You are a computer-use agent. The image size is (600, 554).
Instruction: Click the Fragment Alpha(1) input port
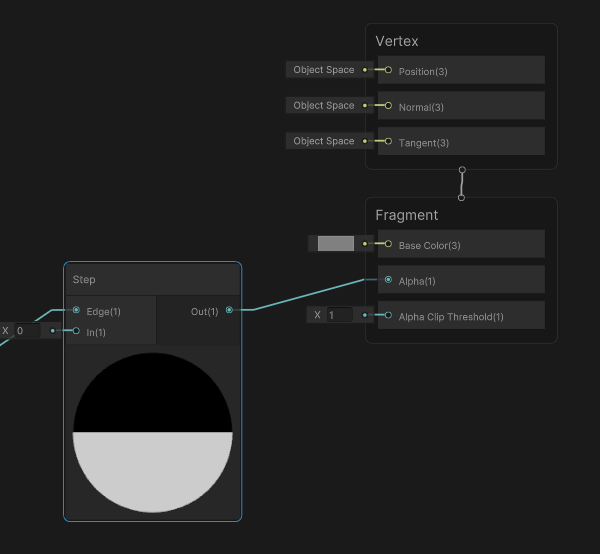tap(388, 280)
